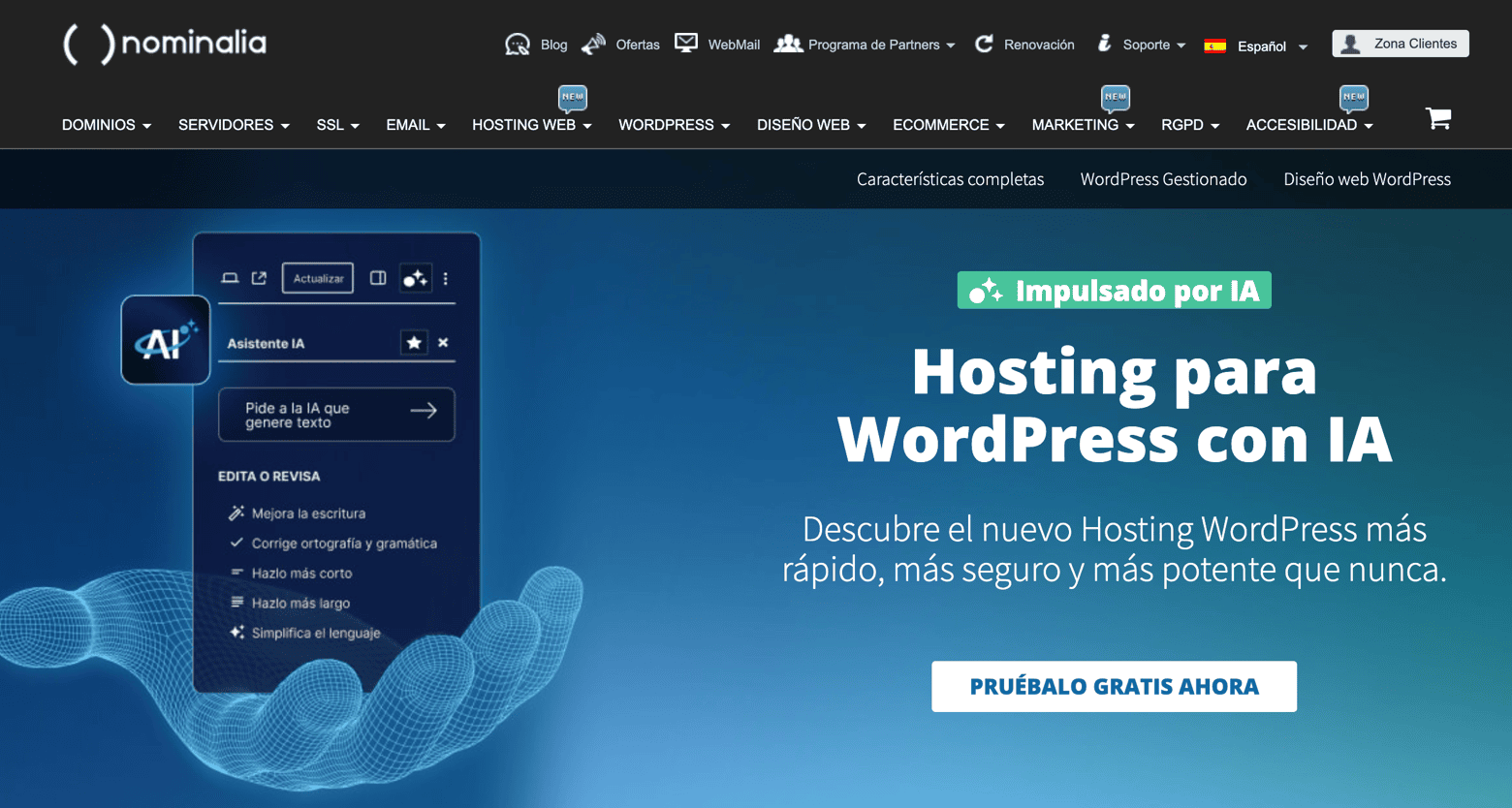
Task: Expand the Marketing menu
Action: pyautogui.click(x=1083, y=125)
